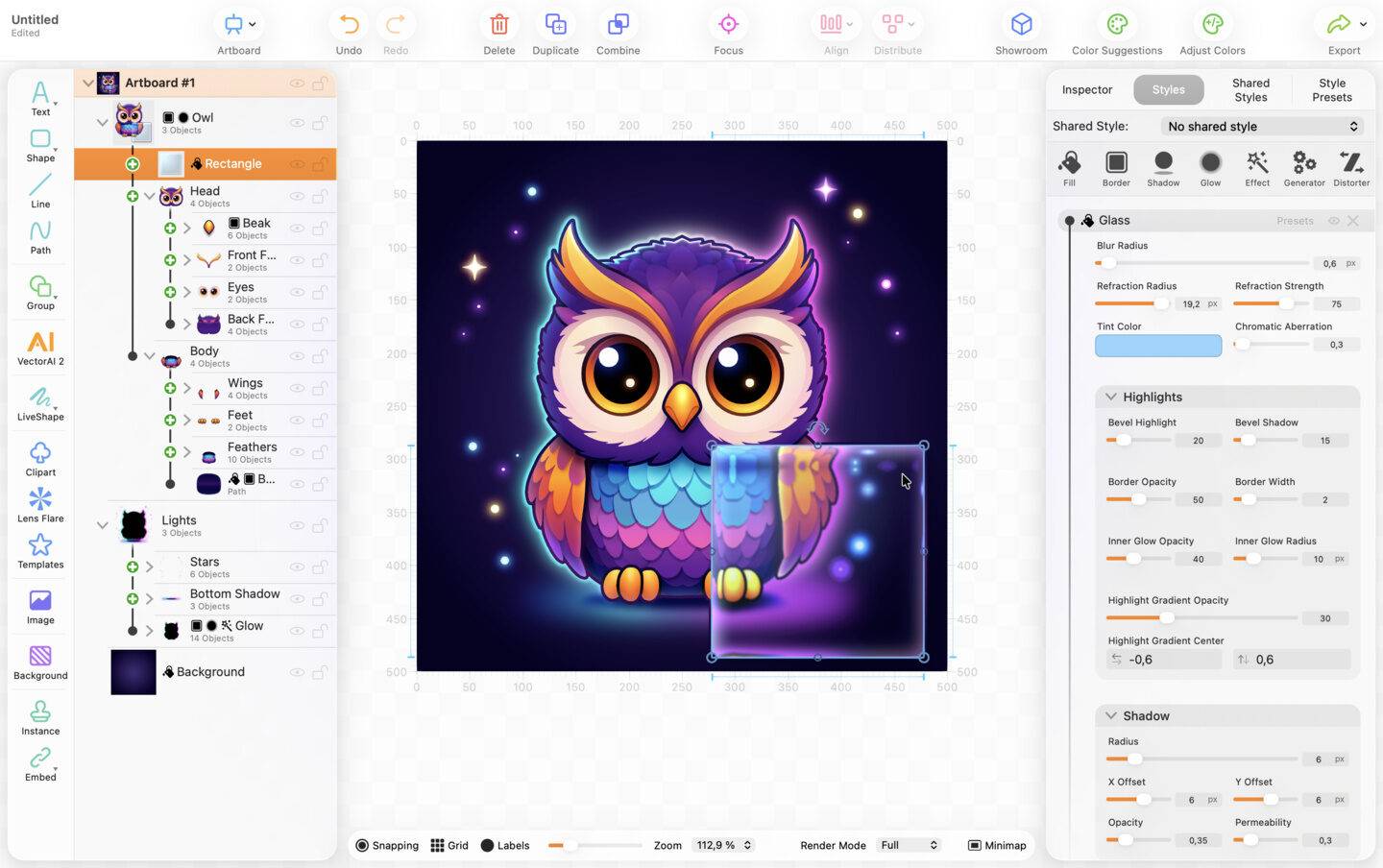
Task: Select the Embed tool
Action: (x=40, y=764)
